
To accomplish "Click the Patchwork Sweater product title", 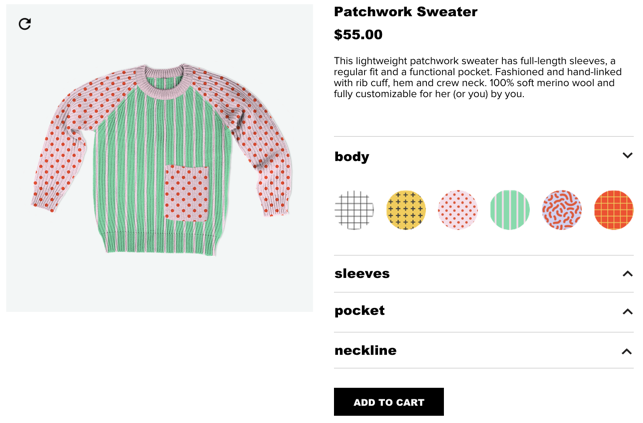I will point(406,12).
